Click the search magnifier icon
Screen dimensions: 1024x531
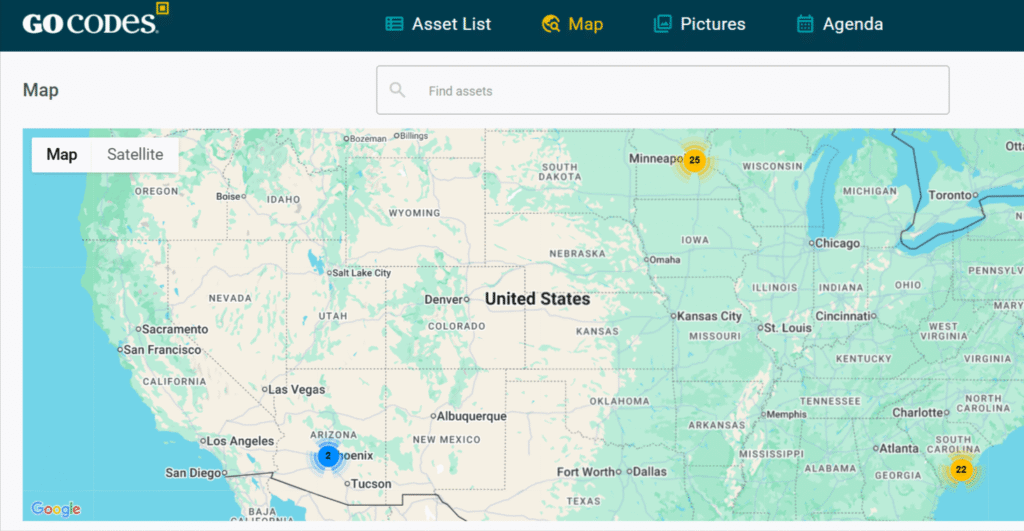point(397,90)
